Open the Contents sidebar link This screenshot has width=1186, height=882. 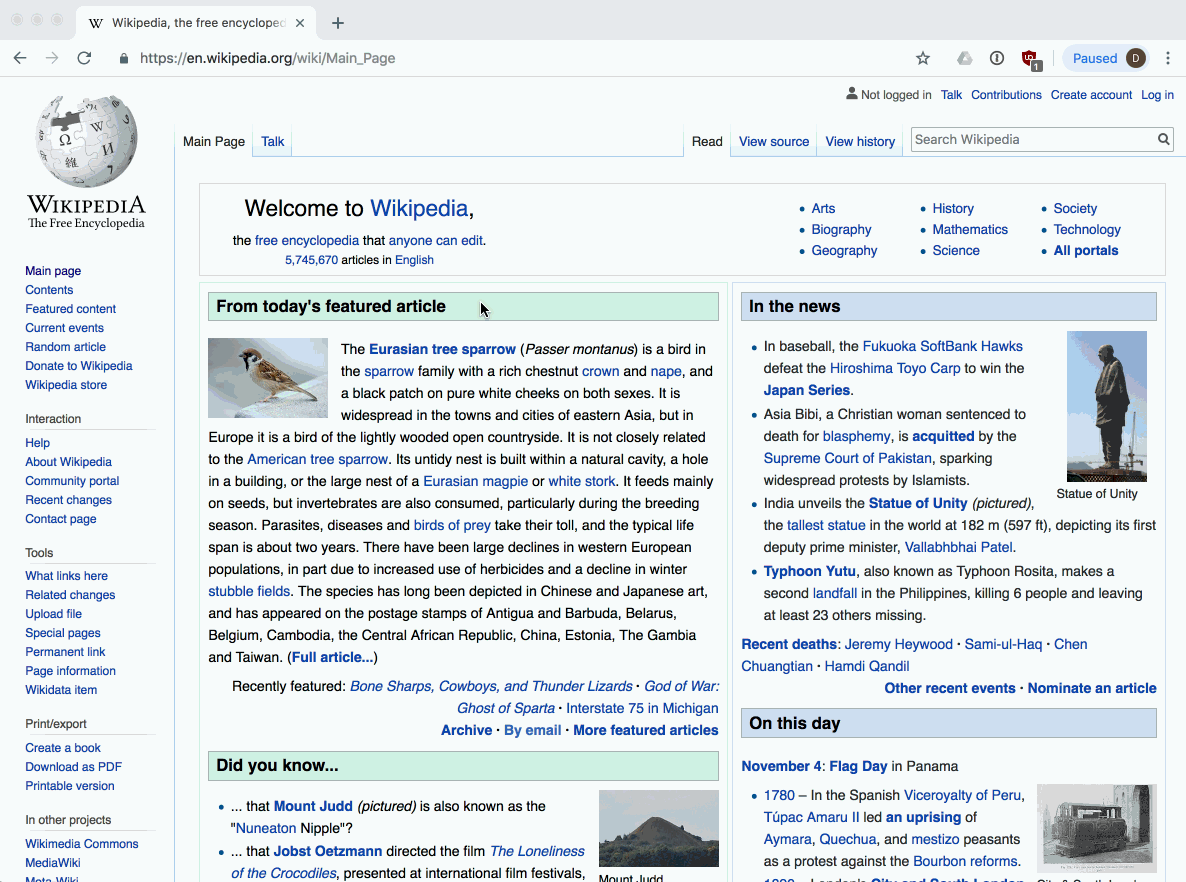[x=49, y=290]
